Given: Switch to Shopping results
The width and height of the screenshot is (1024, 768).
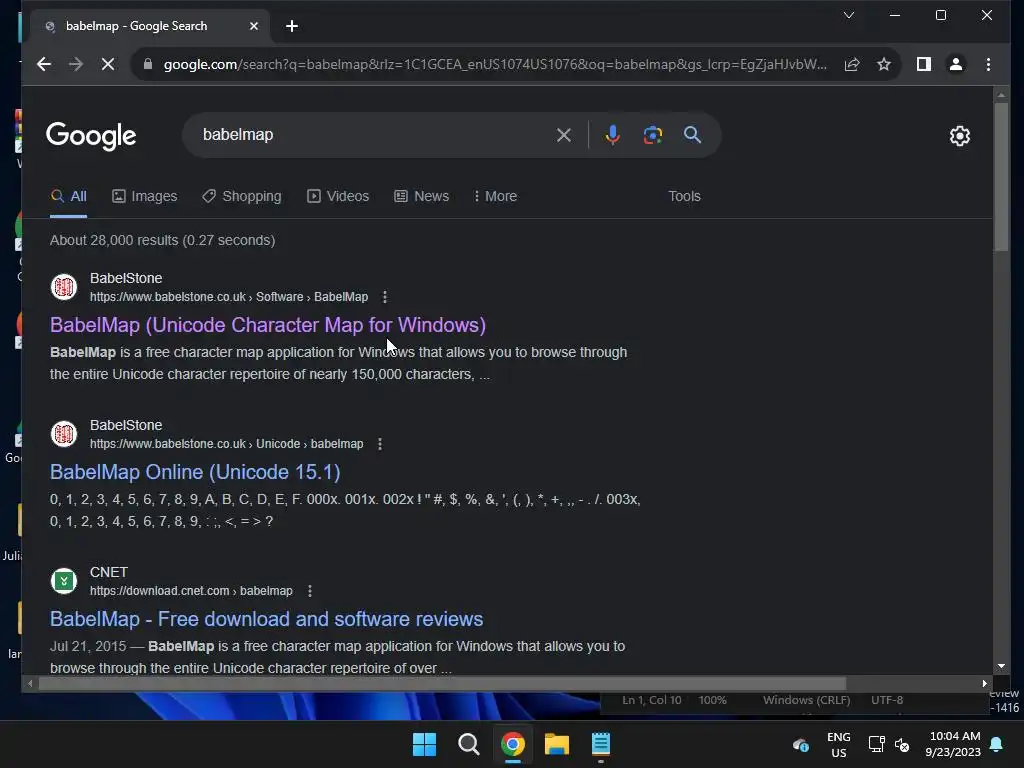Looking at the screenshot, I should 242,197.
